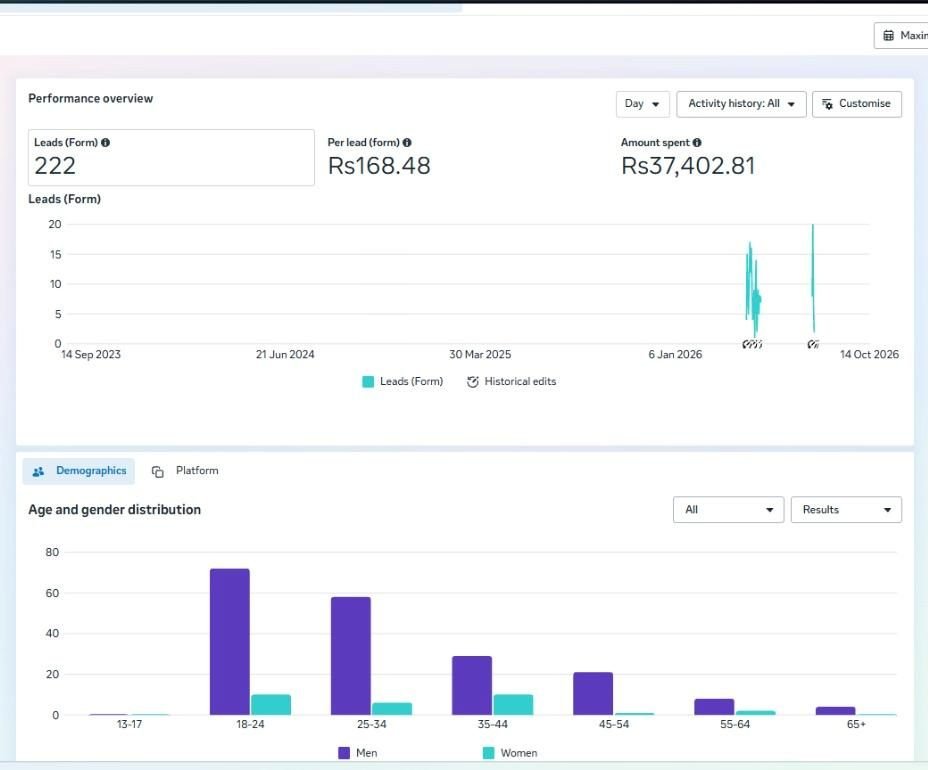928x770 pixels.
Task: Click the Men bar for 25-34
Action: (351, 656)
